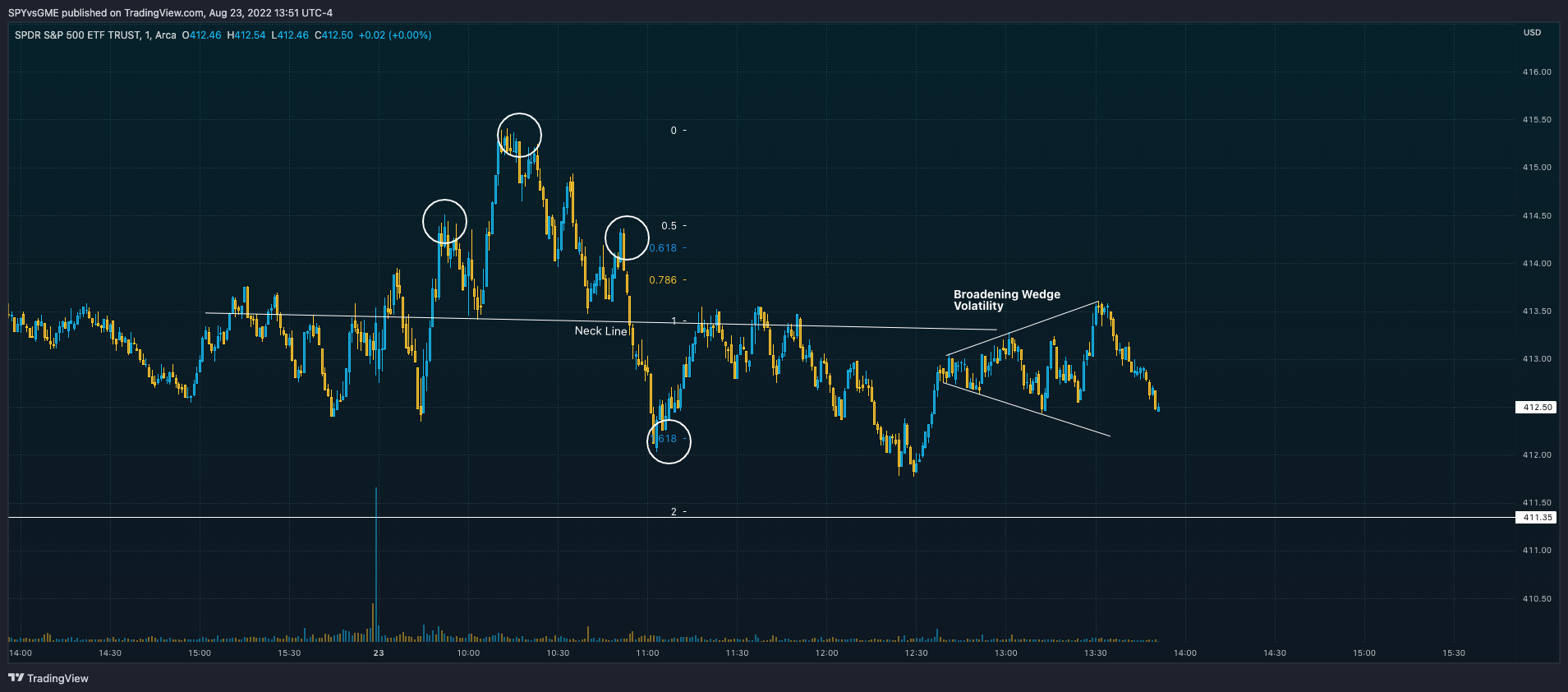
Task: Click the +0.02 (+0.00%) change value
Action: [x=395, y=35]
